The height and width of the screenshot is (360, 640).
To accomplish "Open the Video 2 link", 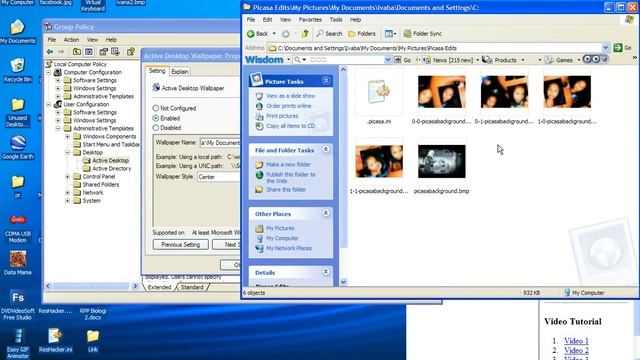I will click(x=576, y=350).
